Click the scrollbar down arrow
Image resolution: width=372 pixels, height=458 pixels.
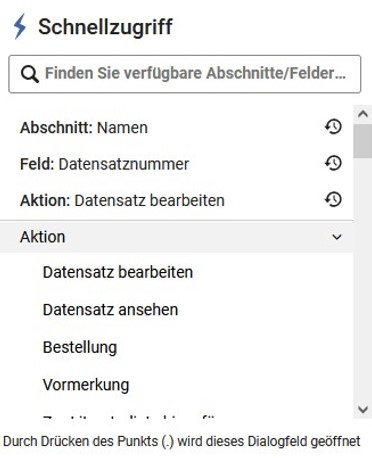point(363,409)
